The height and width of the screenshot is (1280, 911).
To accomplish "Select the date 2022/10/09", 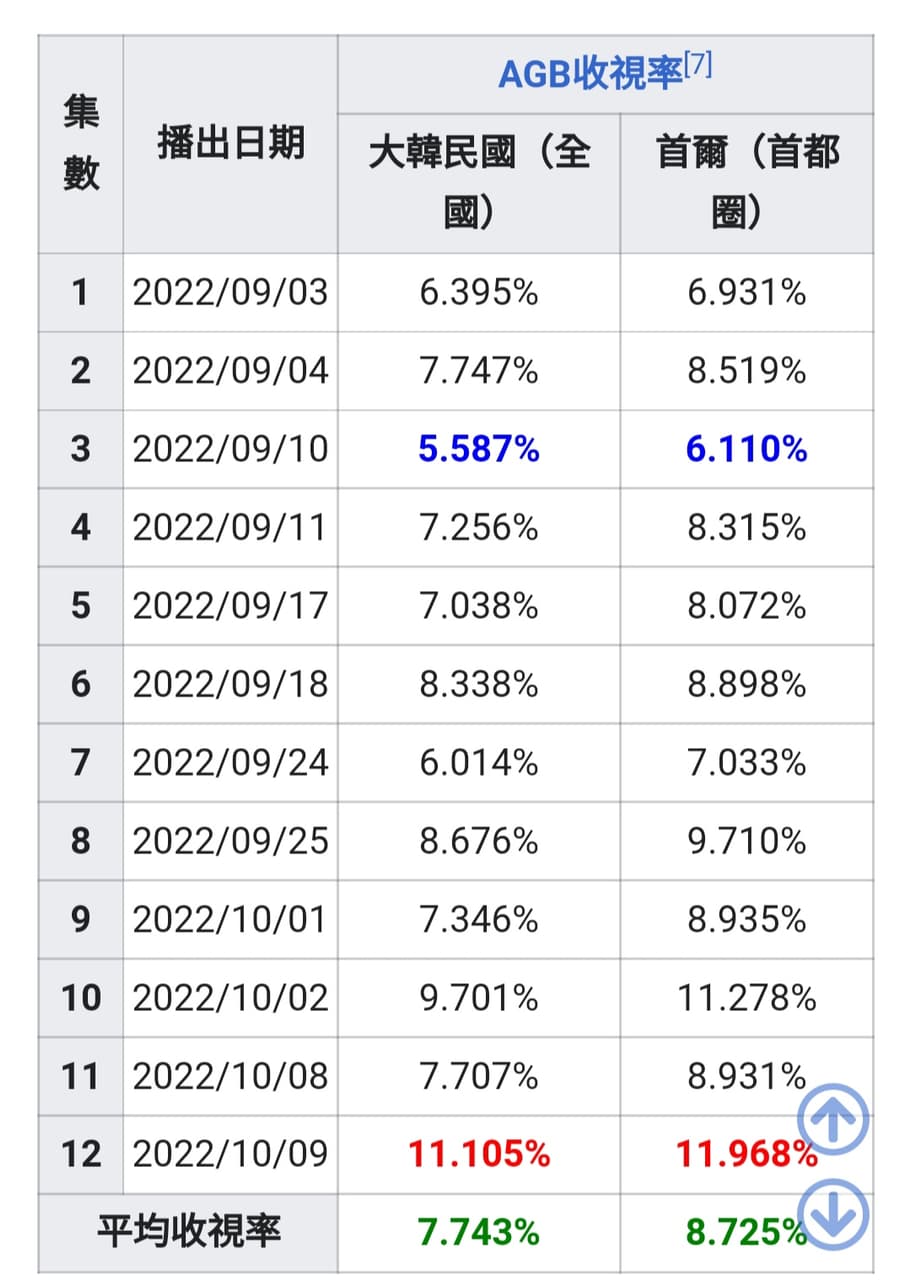I will pos(230,1155).
